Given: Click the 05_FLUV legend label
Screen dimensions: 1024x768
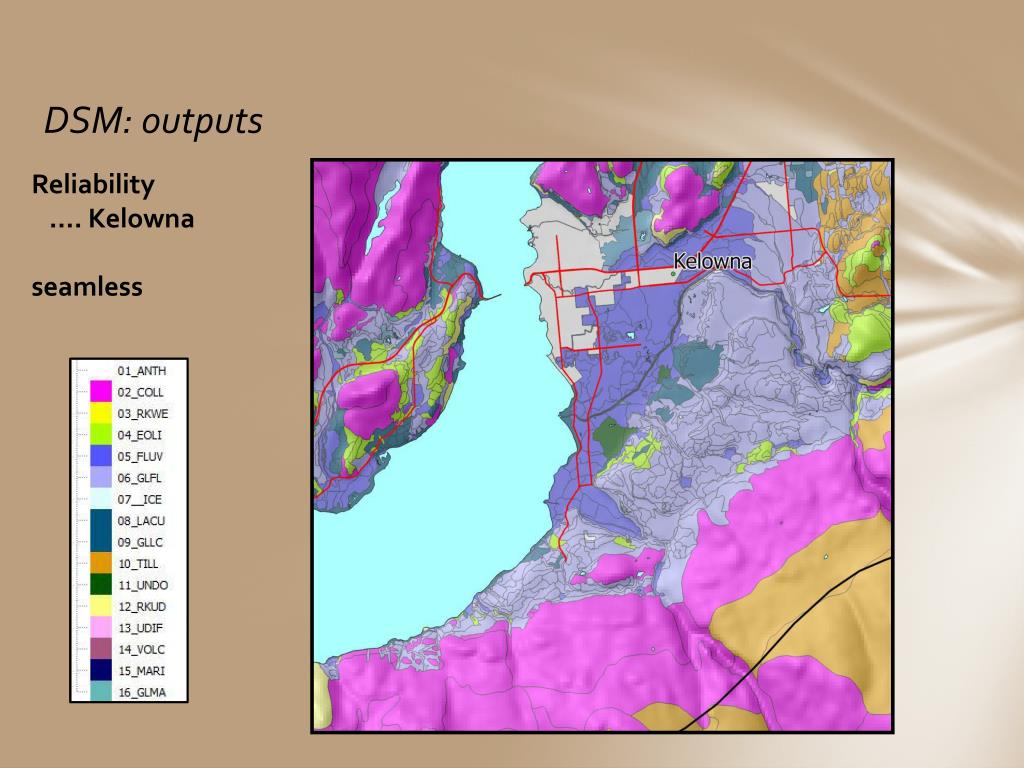Looking at the screenshot, I should [x=140, y=456].
